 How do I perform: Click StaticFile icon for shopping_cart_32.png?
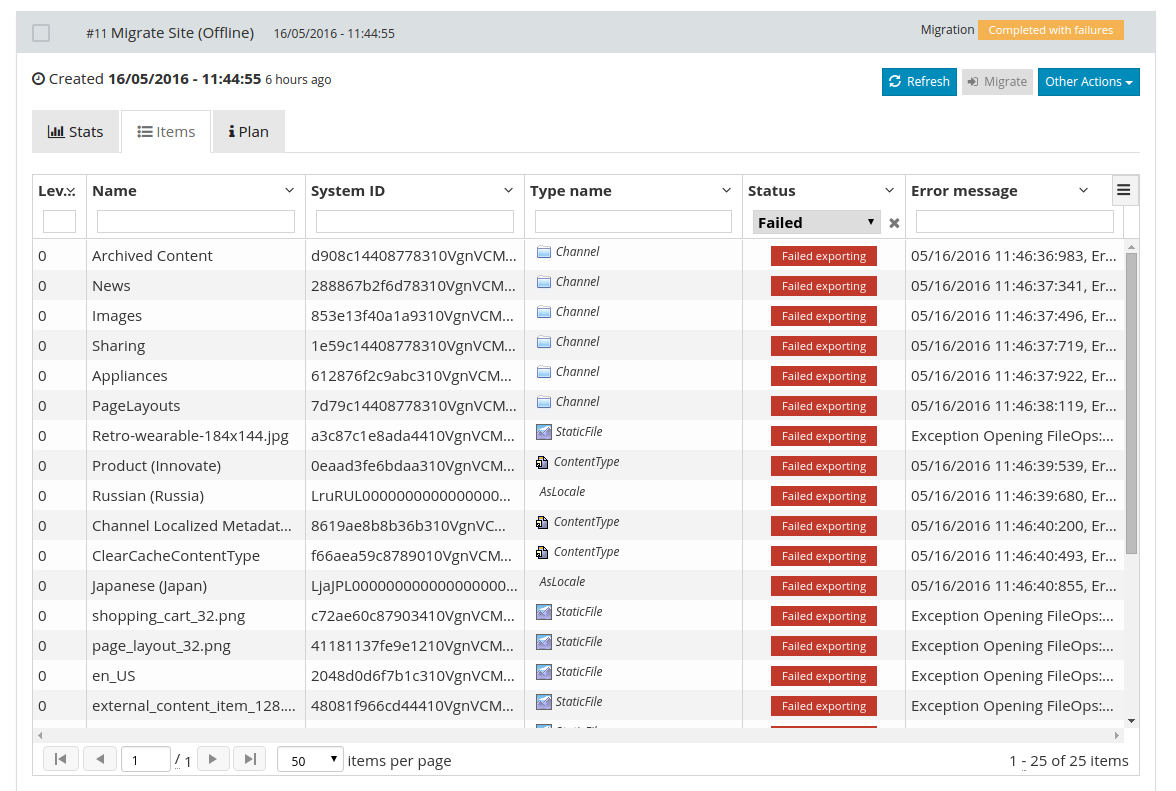[x=544, y=612]
